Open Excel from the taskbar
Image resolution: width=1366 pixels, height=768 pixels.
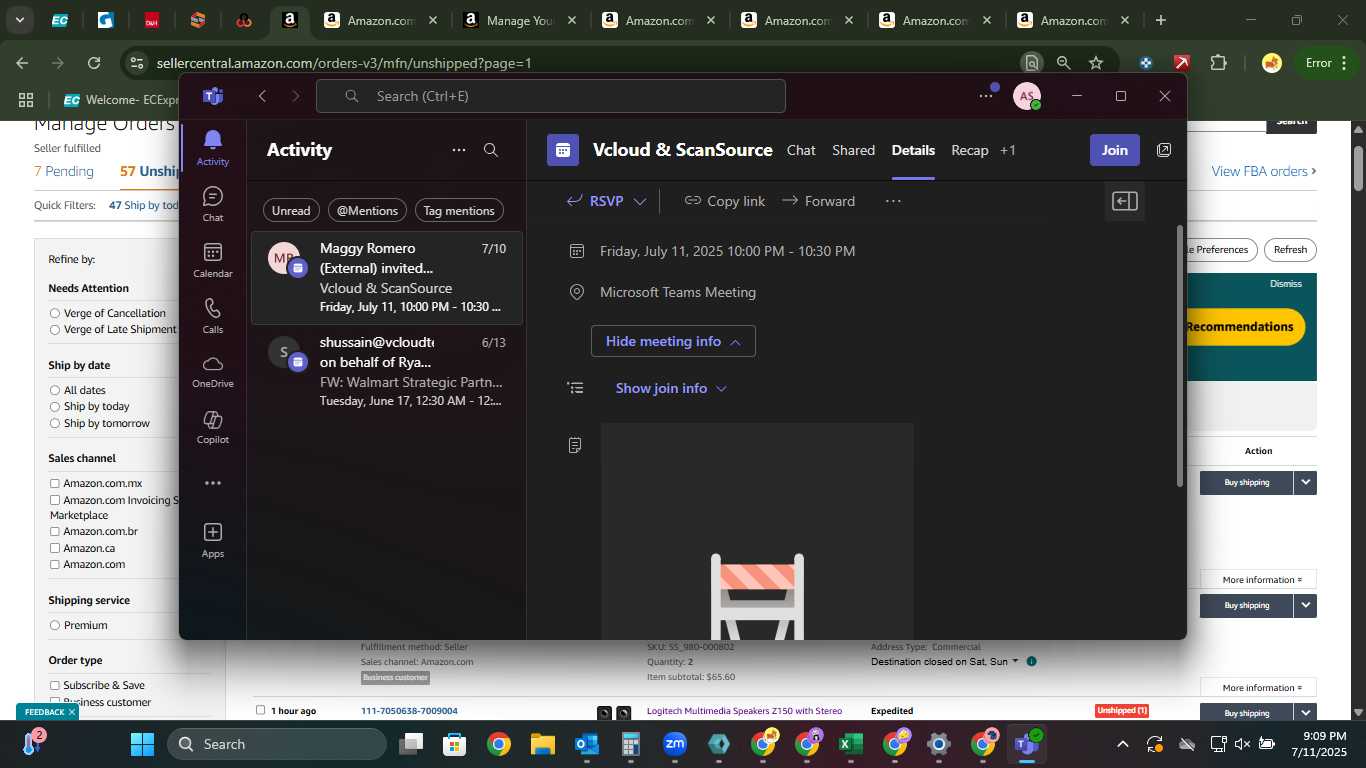click(x=851, y=744)
